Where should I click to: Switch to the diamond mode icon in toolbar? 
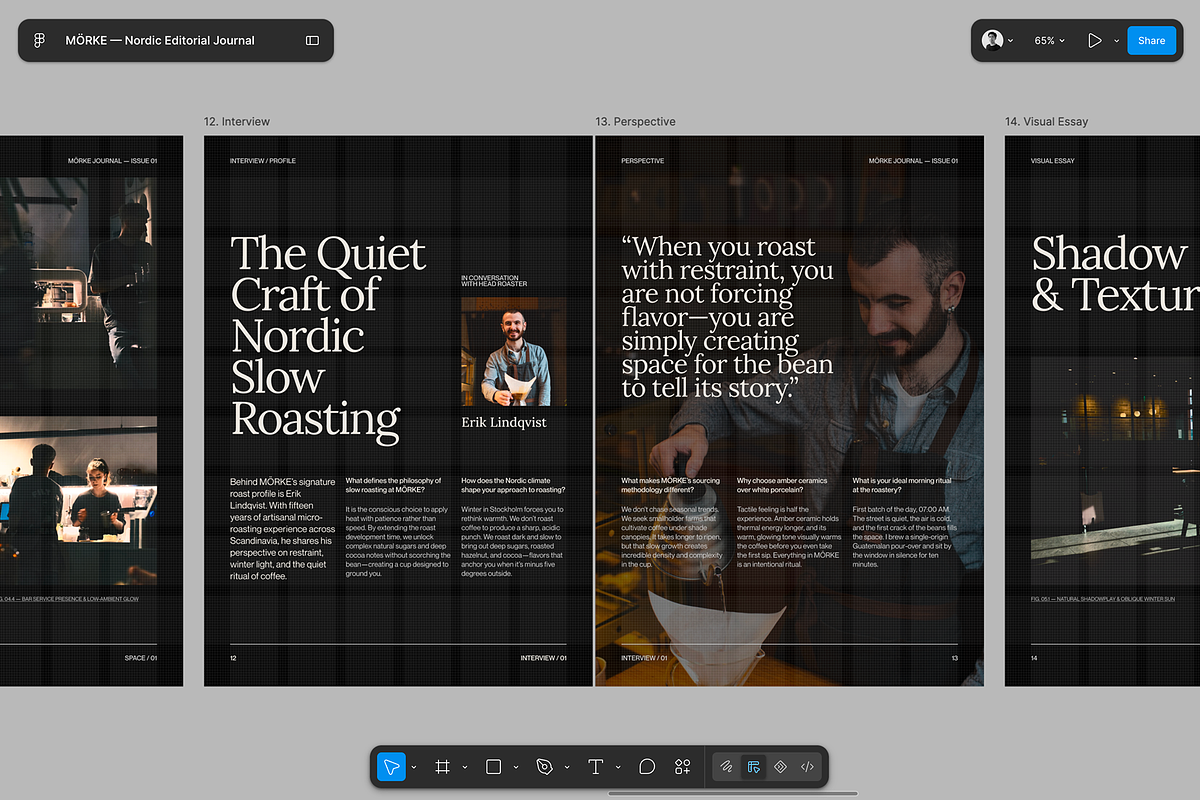[x=781, y=767]
